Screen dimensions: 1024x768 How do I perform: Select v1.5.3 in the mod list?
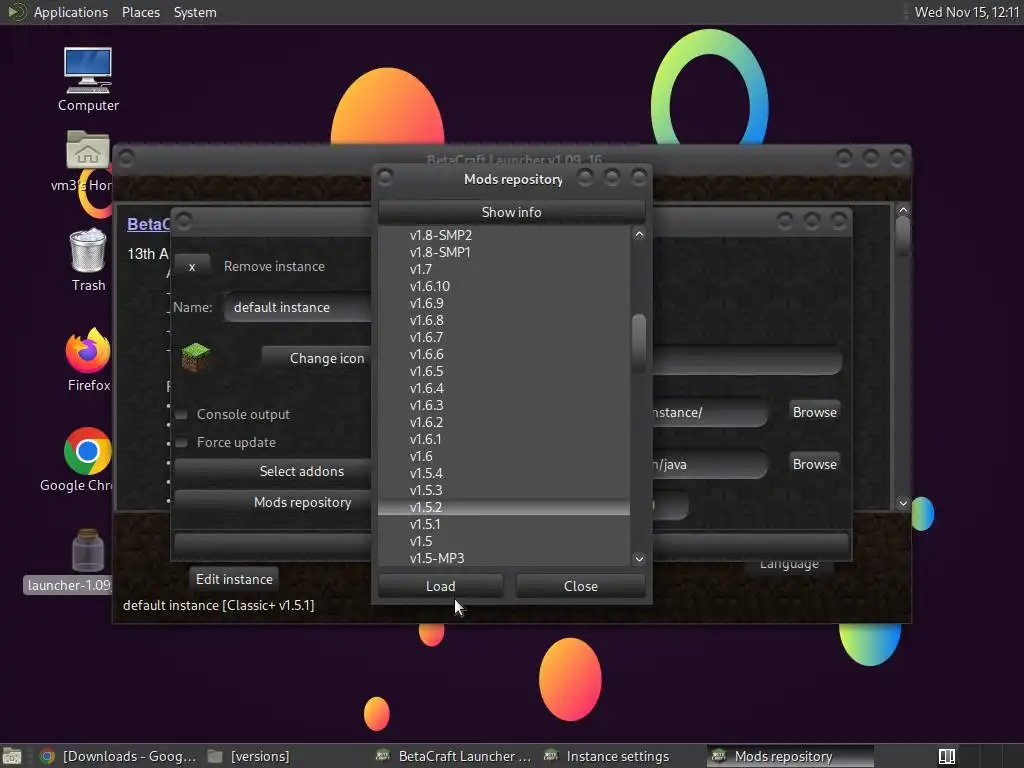click(x=504, y=490)
